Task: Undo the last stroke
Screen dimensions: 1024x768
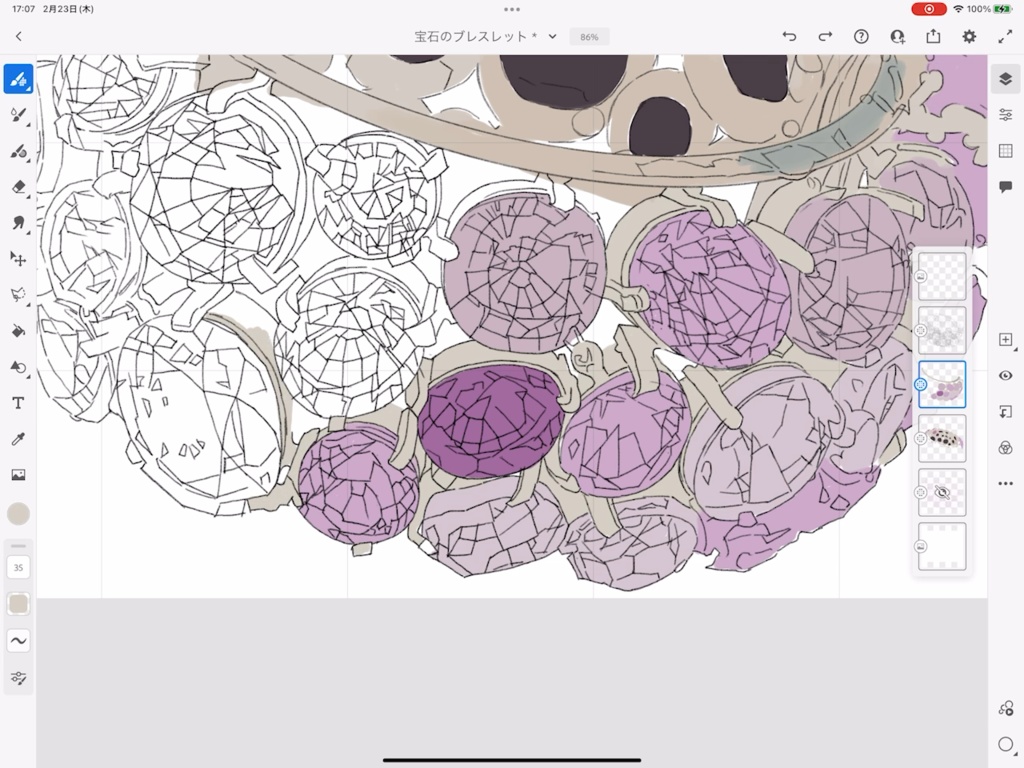Action: [790, 37]
